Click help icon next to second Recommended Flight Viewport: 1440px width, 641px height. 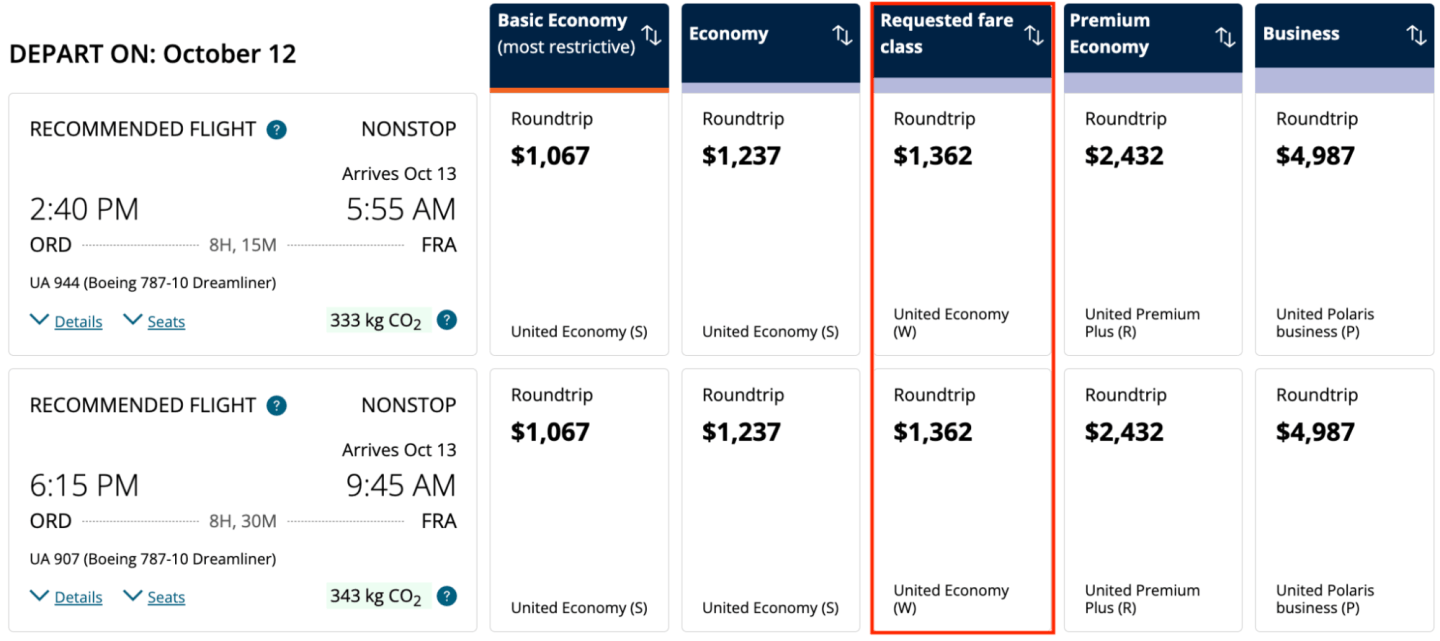coord(277,406)
